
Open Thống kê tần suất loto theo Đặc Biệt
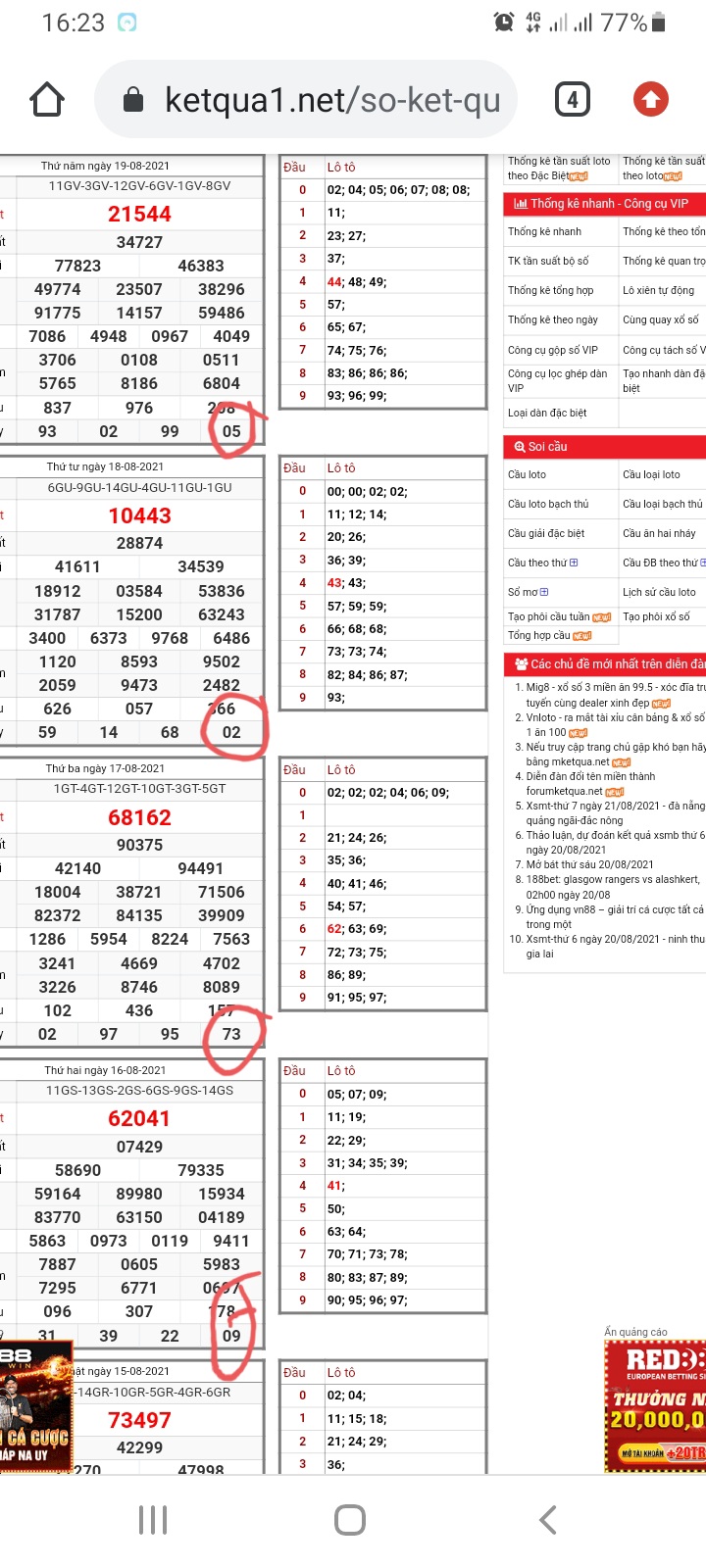pos(559,169)
